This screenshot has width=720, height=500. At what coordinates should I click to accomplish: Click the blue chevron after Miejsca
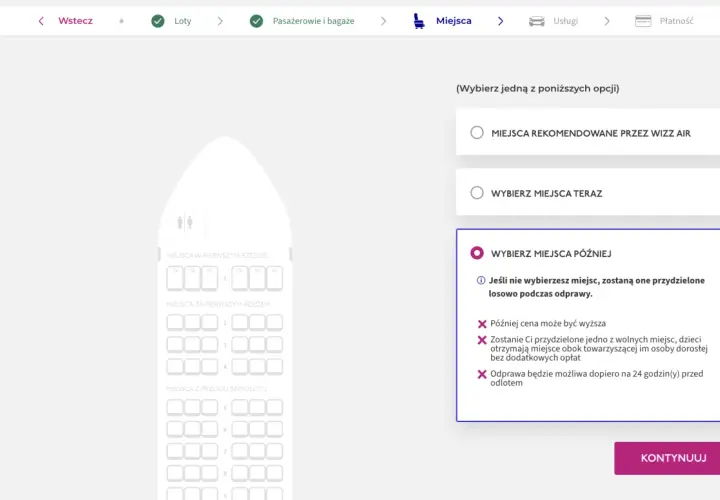coord(501,21)
